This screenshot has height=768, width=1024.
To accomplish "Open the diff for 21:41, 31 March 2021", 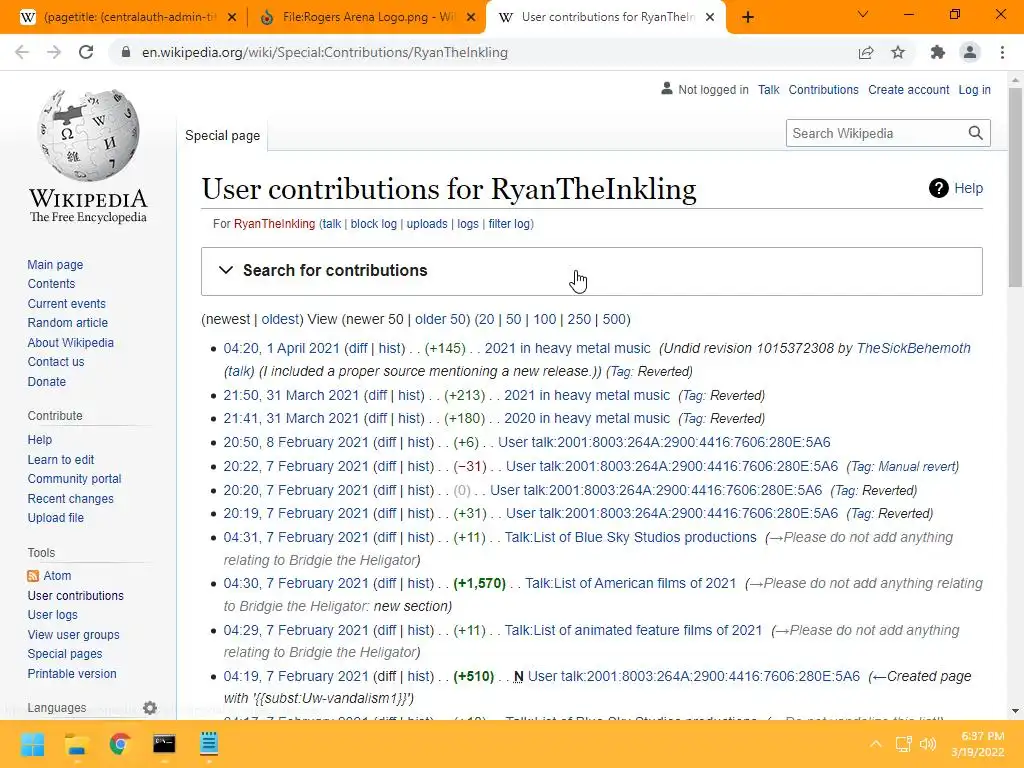I will click(376, 419).
